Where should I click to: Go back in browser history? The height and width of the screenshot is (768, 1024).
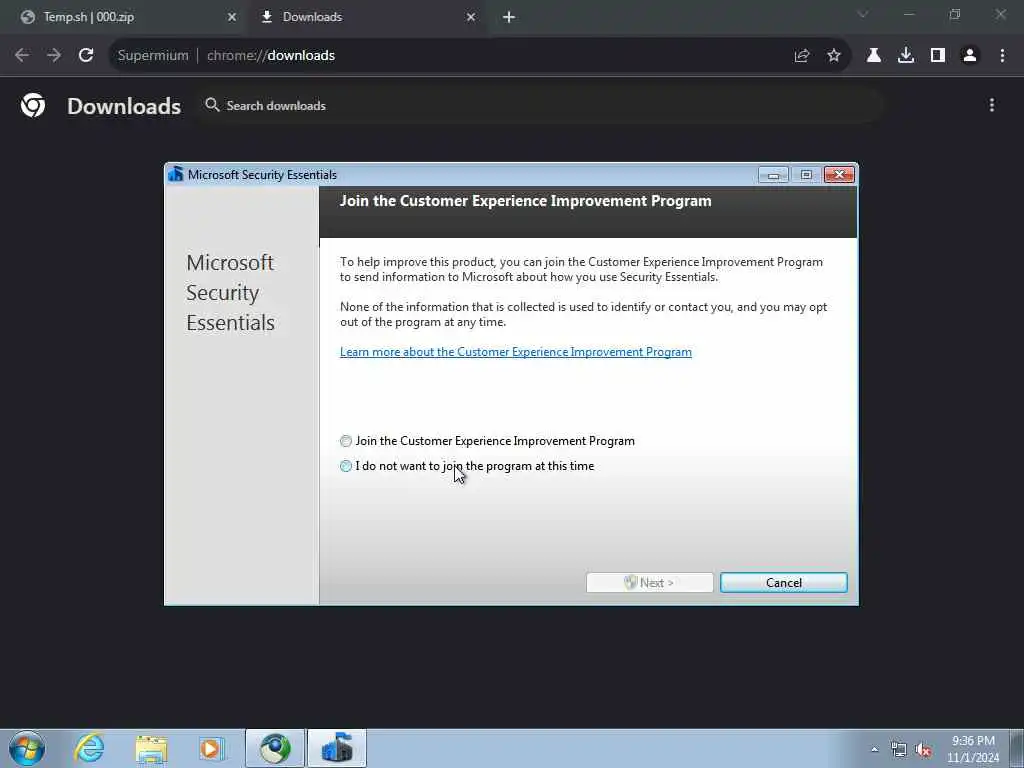[x=22, y=56]
